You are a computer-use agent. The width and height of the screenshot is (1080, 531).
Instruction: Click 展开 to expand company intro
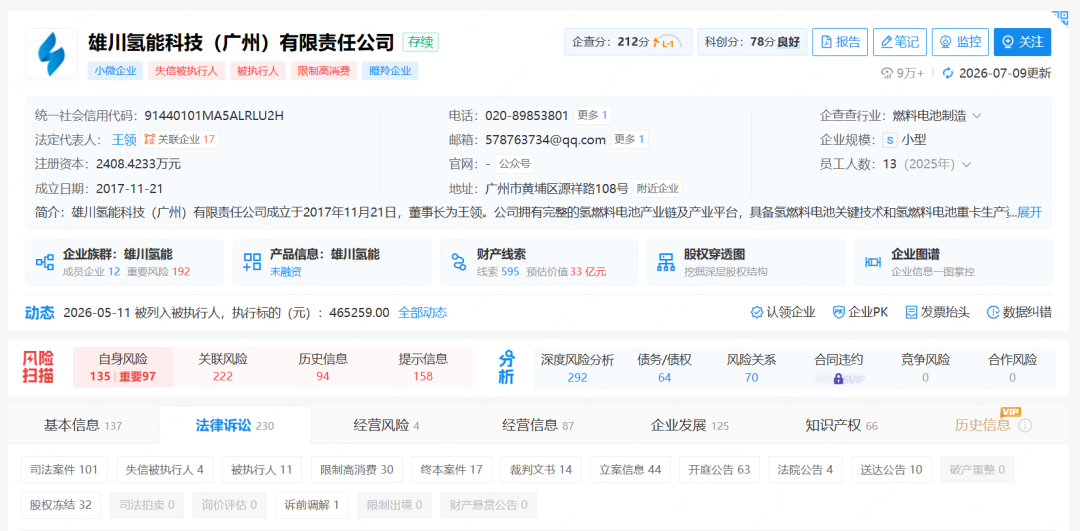click(1030, 212)
